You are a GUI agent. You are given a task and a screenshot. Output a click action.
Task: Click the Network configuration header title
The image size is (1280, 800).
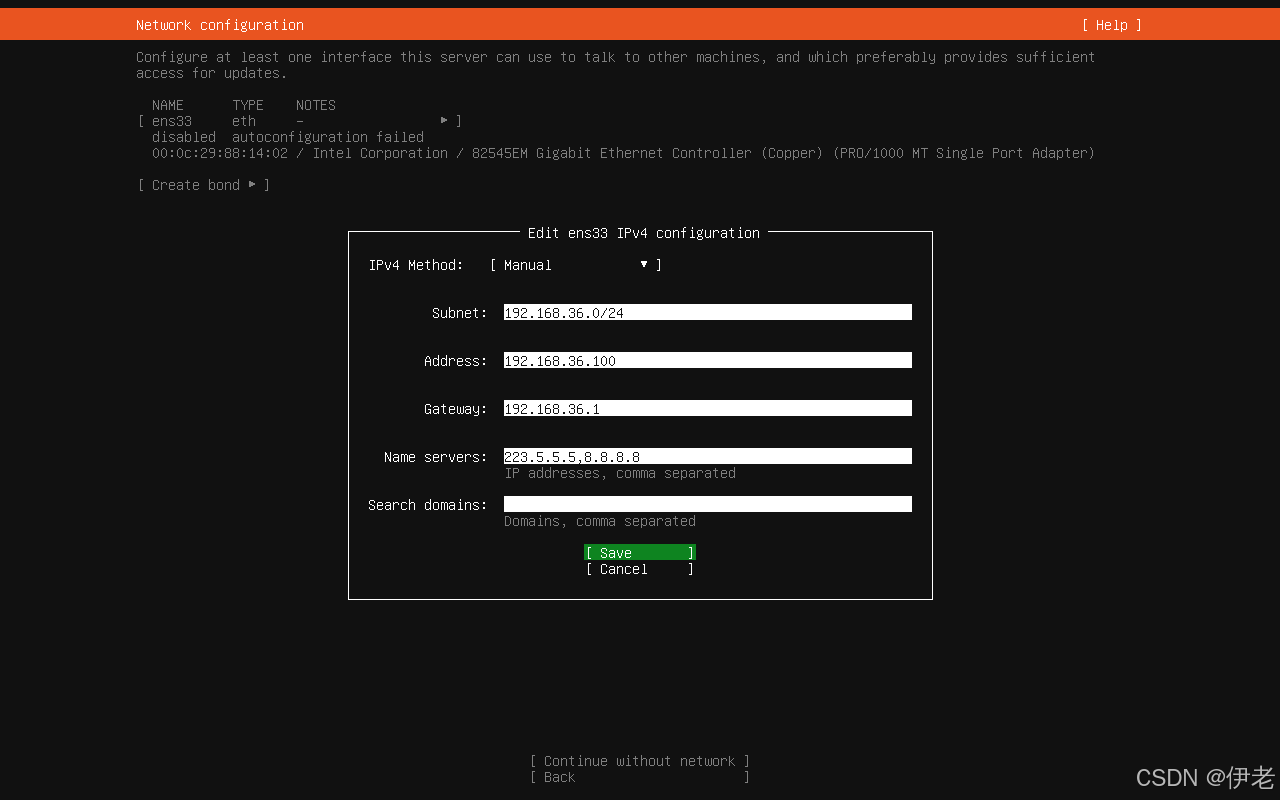click(x=220, y=25)
